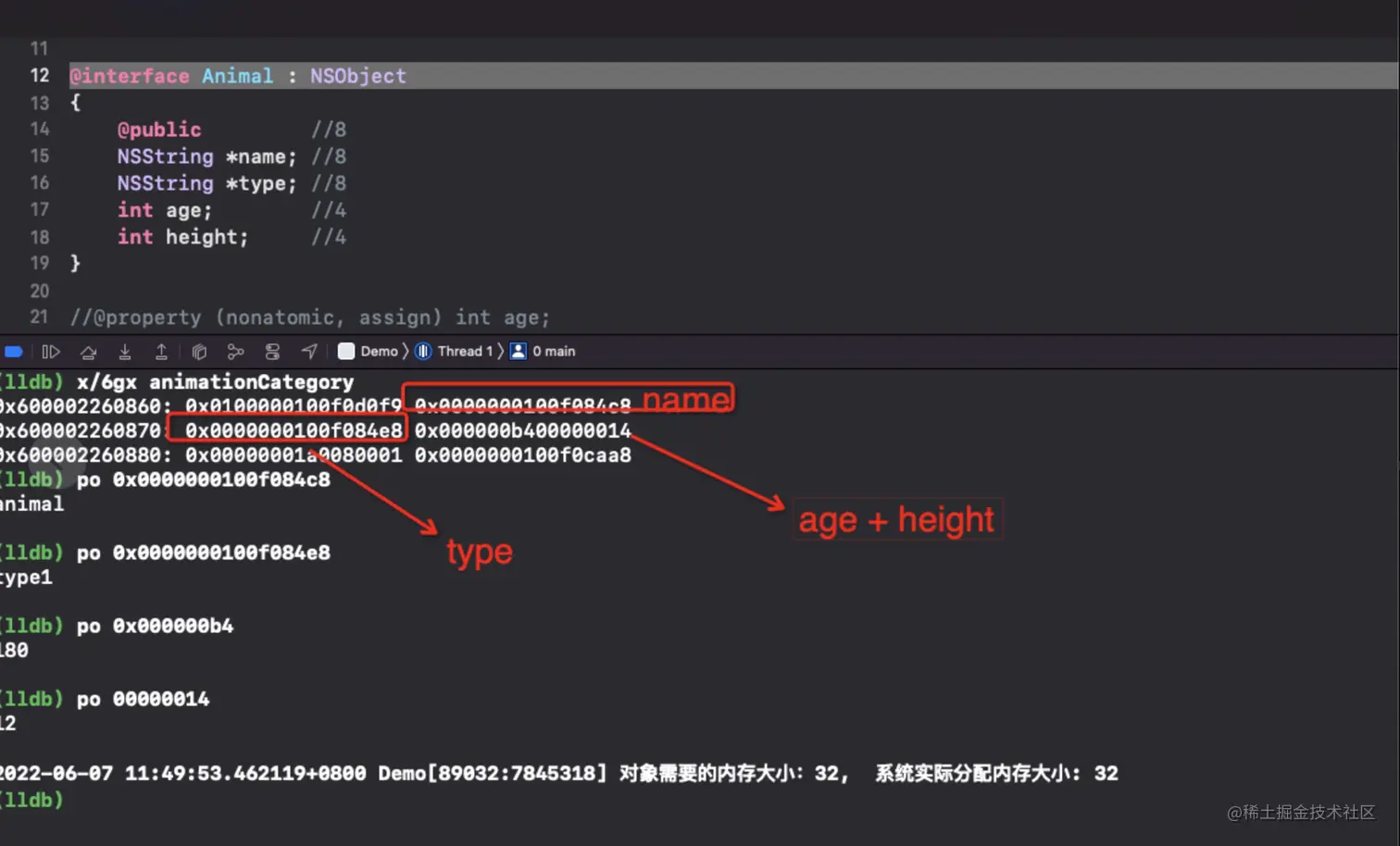Click the 'po 00000014' command line
The height and width of the screenshot is (846, 1400).
click(143, 699)
